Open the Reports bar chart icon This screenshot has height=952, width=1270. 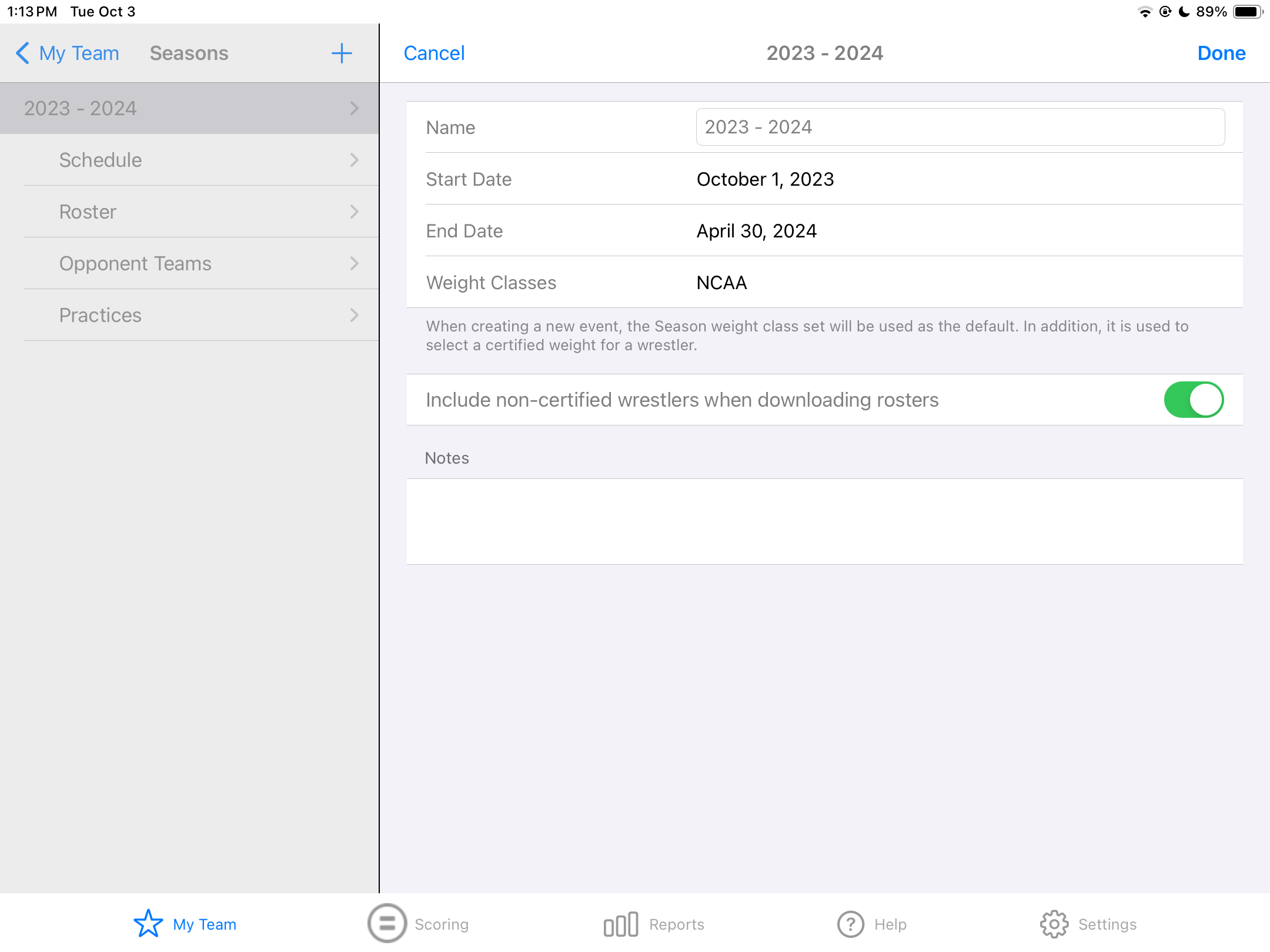(621, 924)
